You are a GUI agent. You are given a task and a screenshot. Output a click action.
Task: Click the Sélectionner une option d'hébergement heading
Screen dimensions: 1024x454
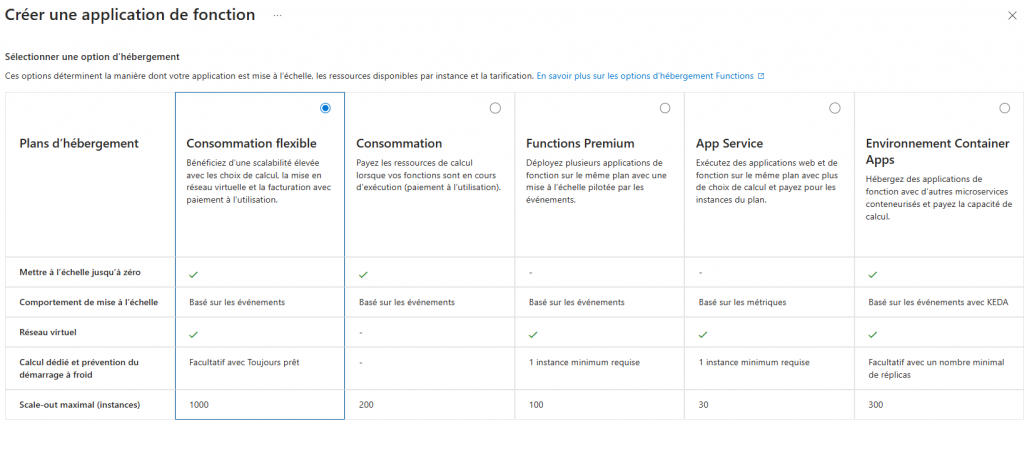point(92,57)
